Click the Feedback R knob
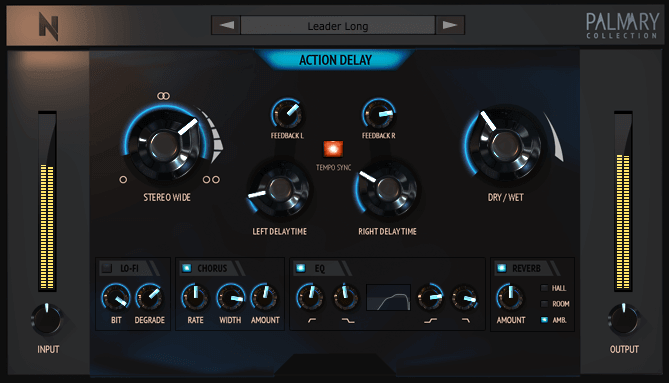 click(378, 114)
